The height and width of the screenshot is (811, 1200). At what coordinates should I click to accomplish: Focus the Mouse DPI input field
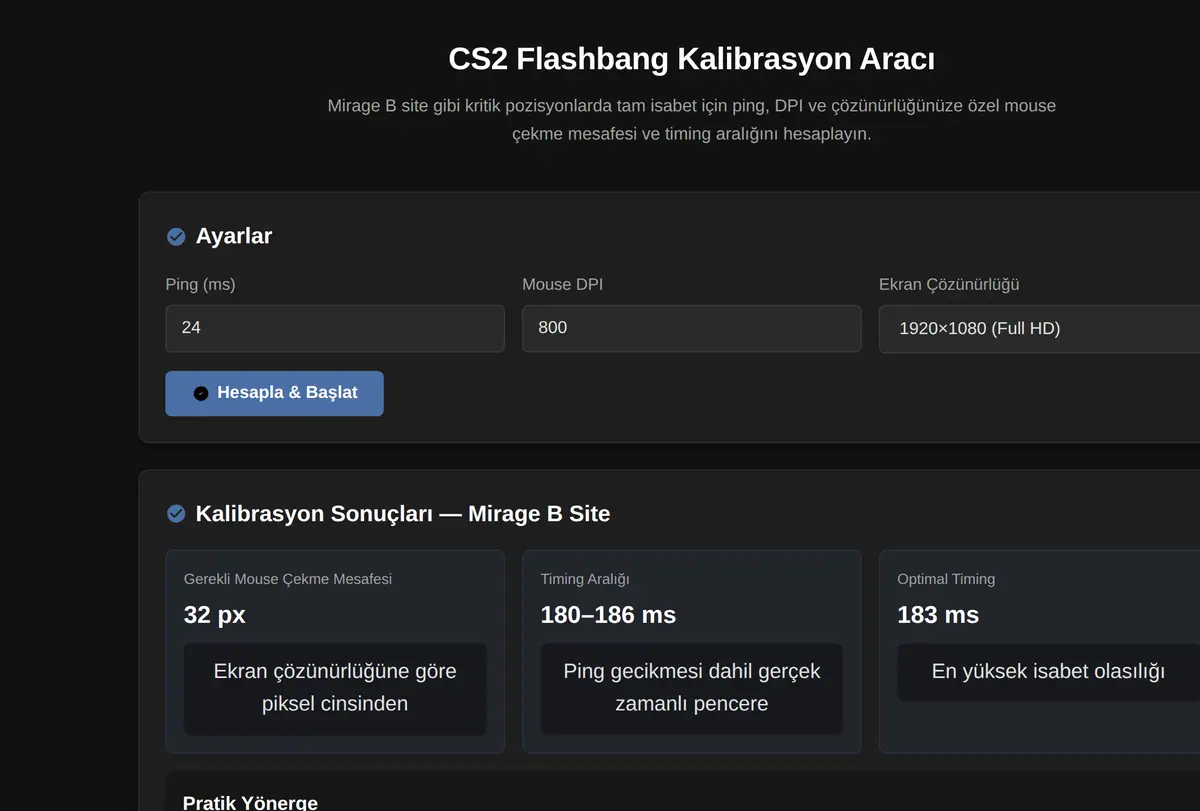tap(691, 328)
